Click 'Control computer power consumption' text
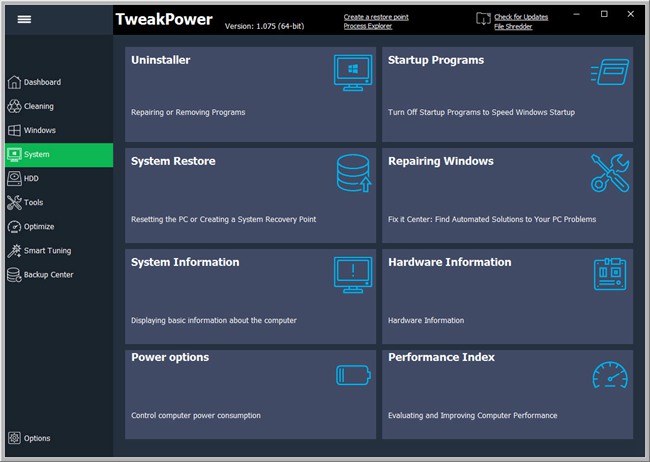 click(196, 416)
